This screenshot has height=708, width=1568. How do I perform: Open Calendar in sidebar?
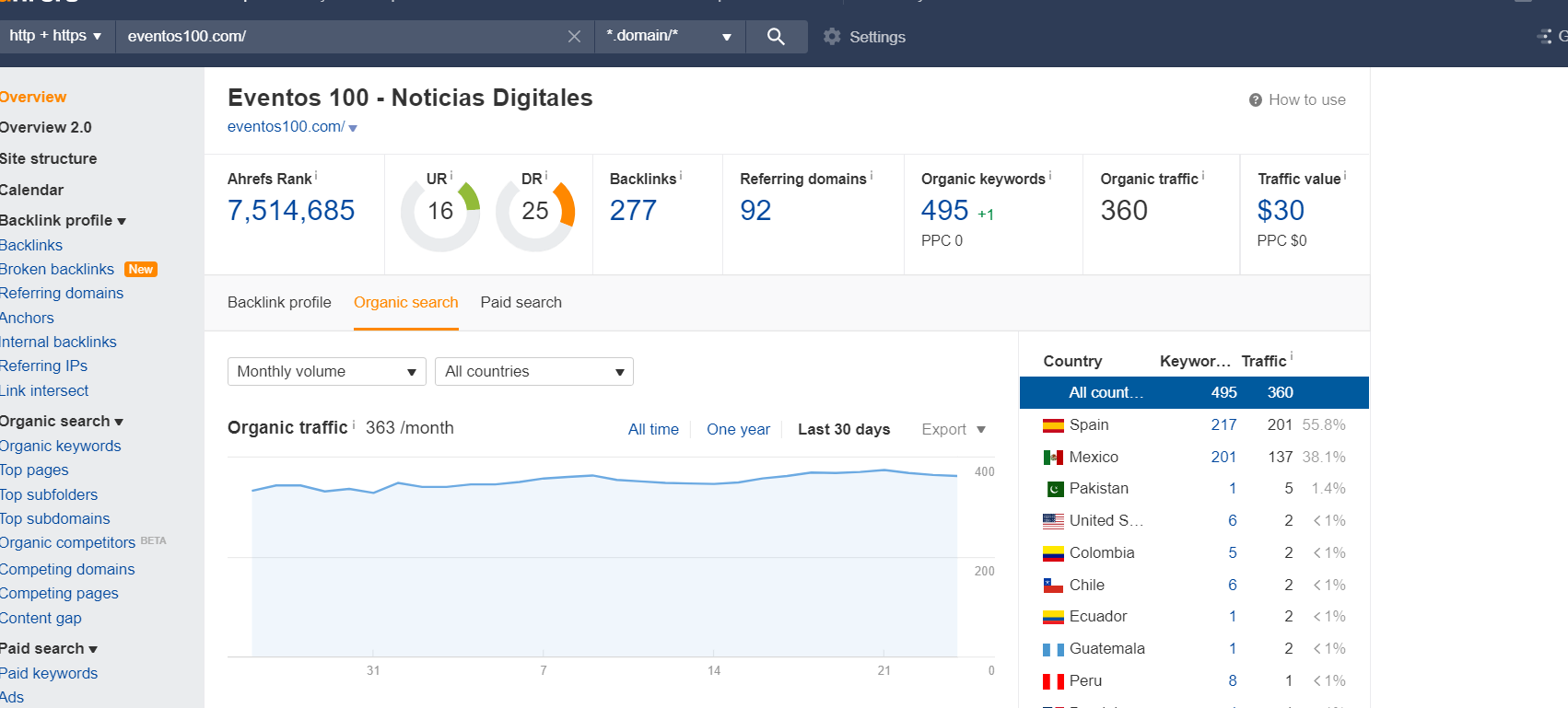(31, 191)
